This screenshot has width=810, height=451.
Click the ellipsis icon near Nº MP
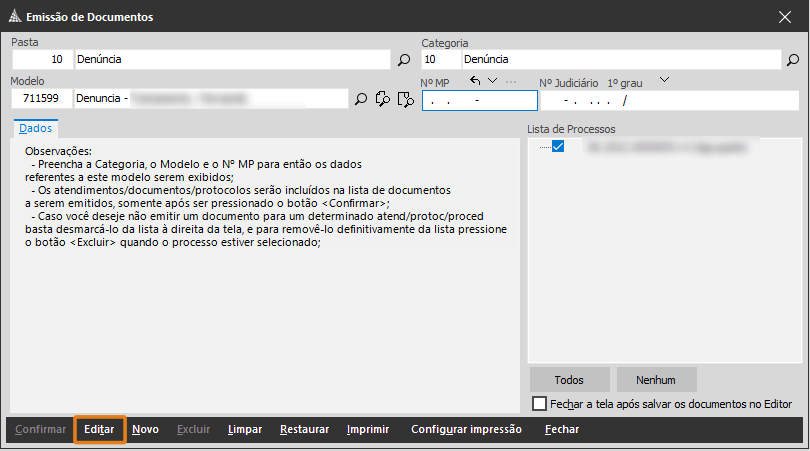(511, 82)
